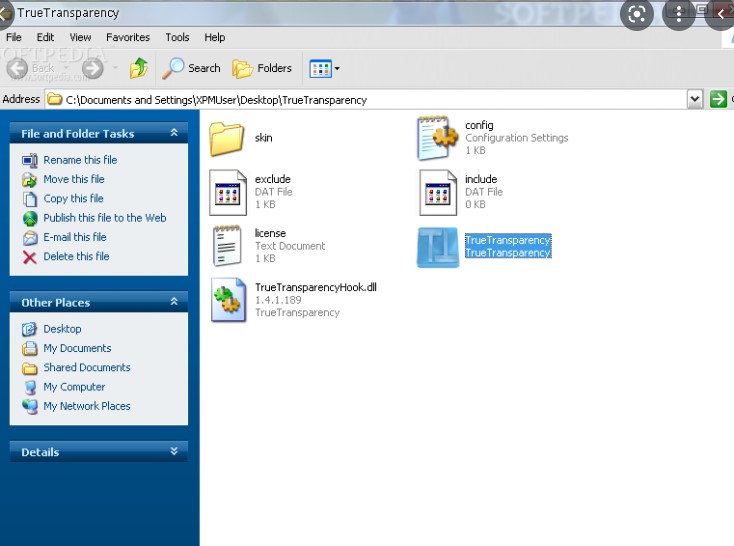Go to Desktop via Other Places link
734x546 pixels.
coord(62,329)
